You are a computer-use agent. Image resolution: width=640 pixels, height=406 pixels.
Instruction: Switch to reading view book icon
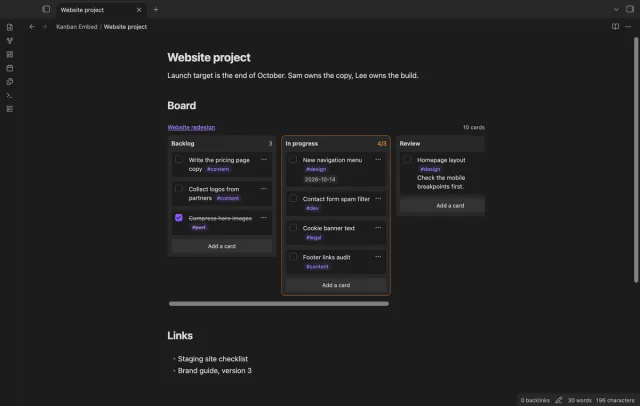615,27
